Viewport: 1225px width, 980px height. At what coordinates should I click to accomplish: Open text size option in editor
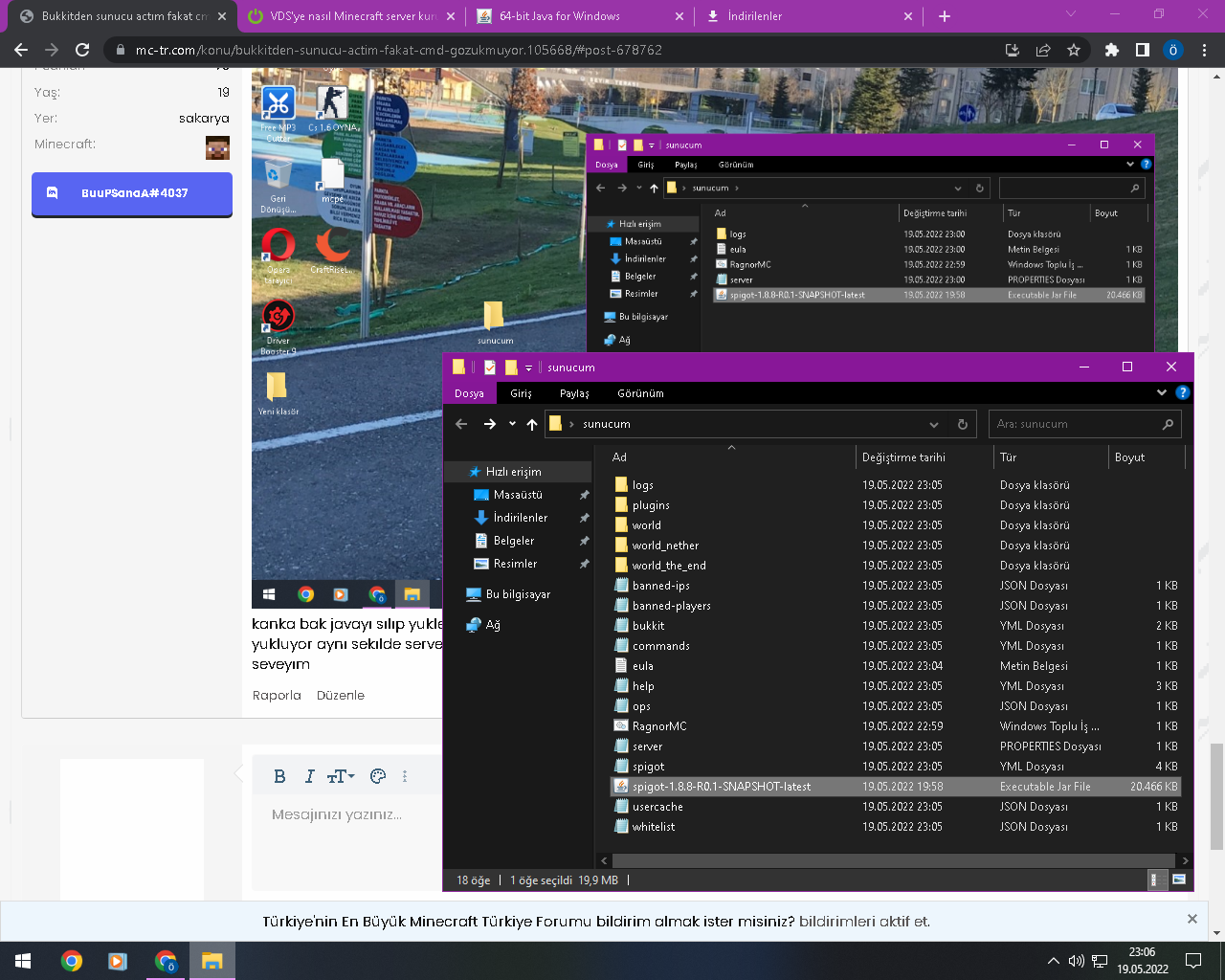click(x=341, y=776)
